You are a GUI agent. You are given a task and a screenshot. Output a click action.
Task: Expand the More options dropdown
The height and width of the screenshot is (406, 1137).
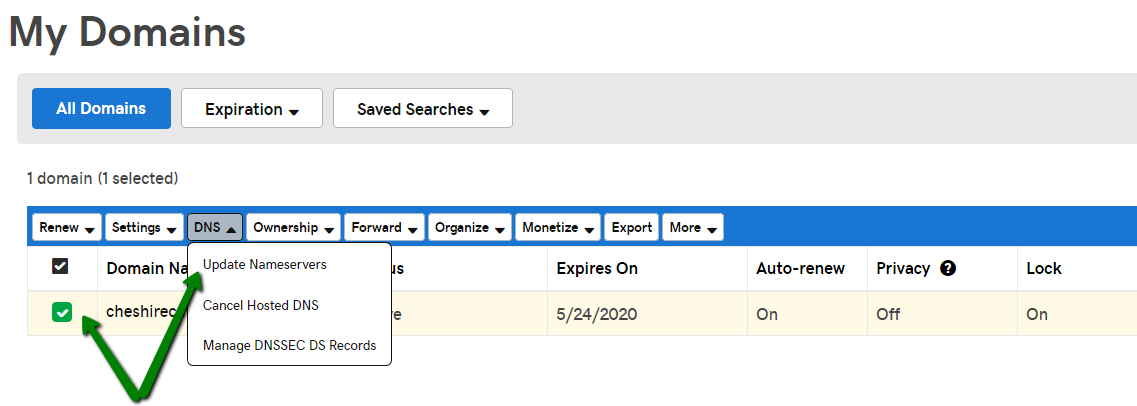coord(692,228)
